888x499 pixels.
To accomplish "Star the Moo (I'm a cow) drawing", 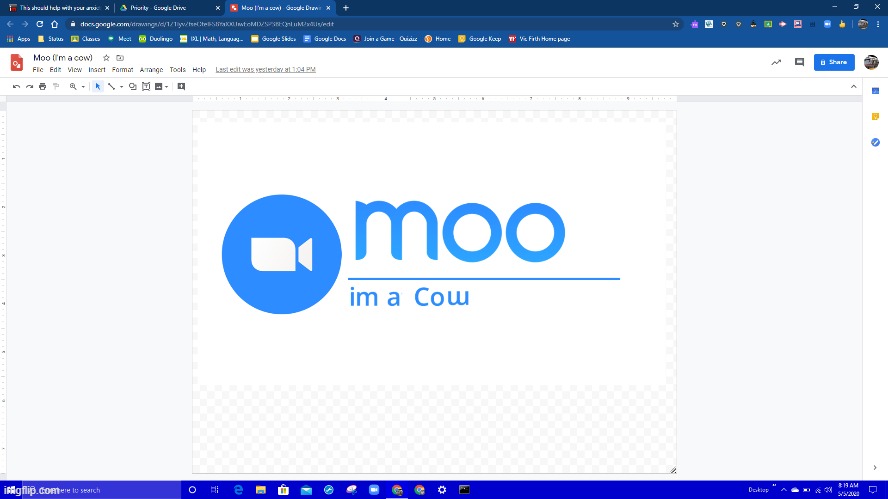I will pos(106,58).
